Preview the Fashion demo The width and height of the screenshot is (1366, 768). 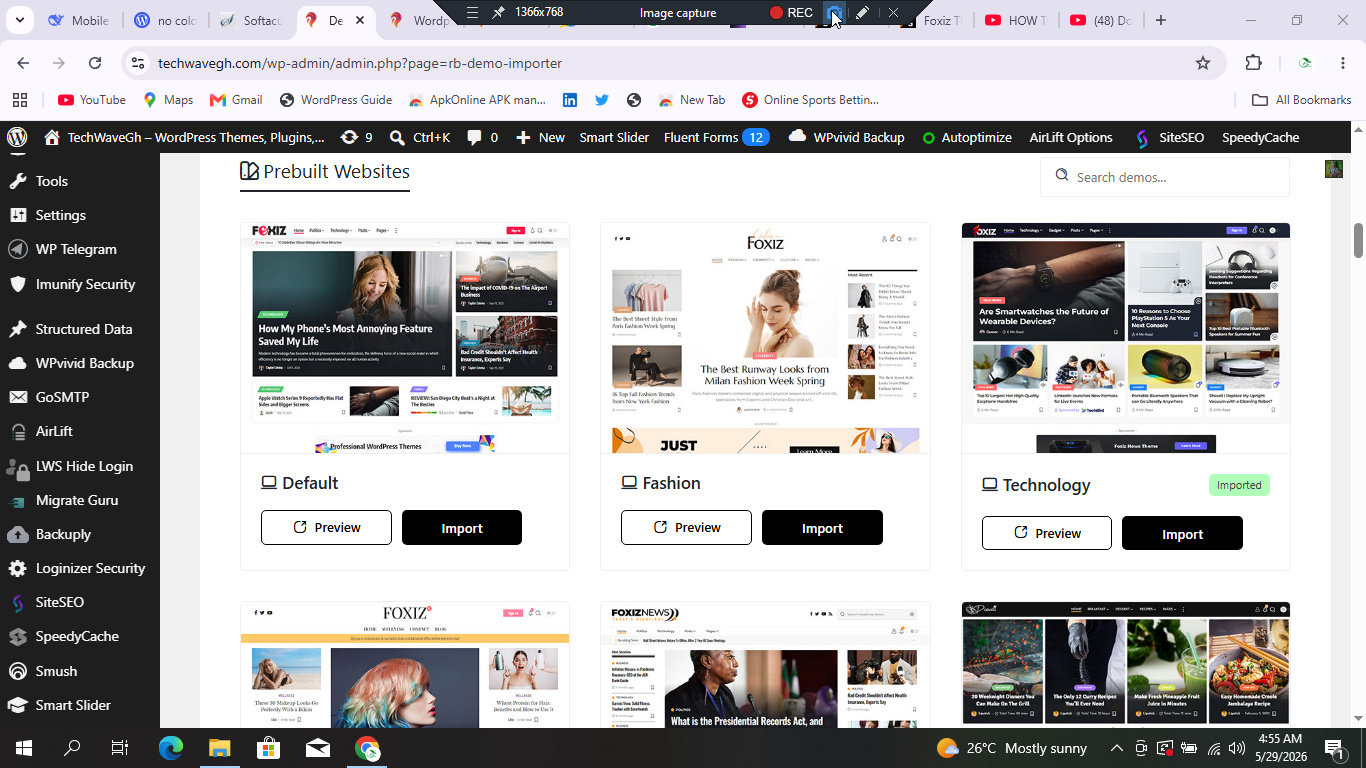point(686,527)
